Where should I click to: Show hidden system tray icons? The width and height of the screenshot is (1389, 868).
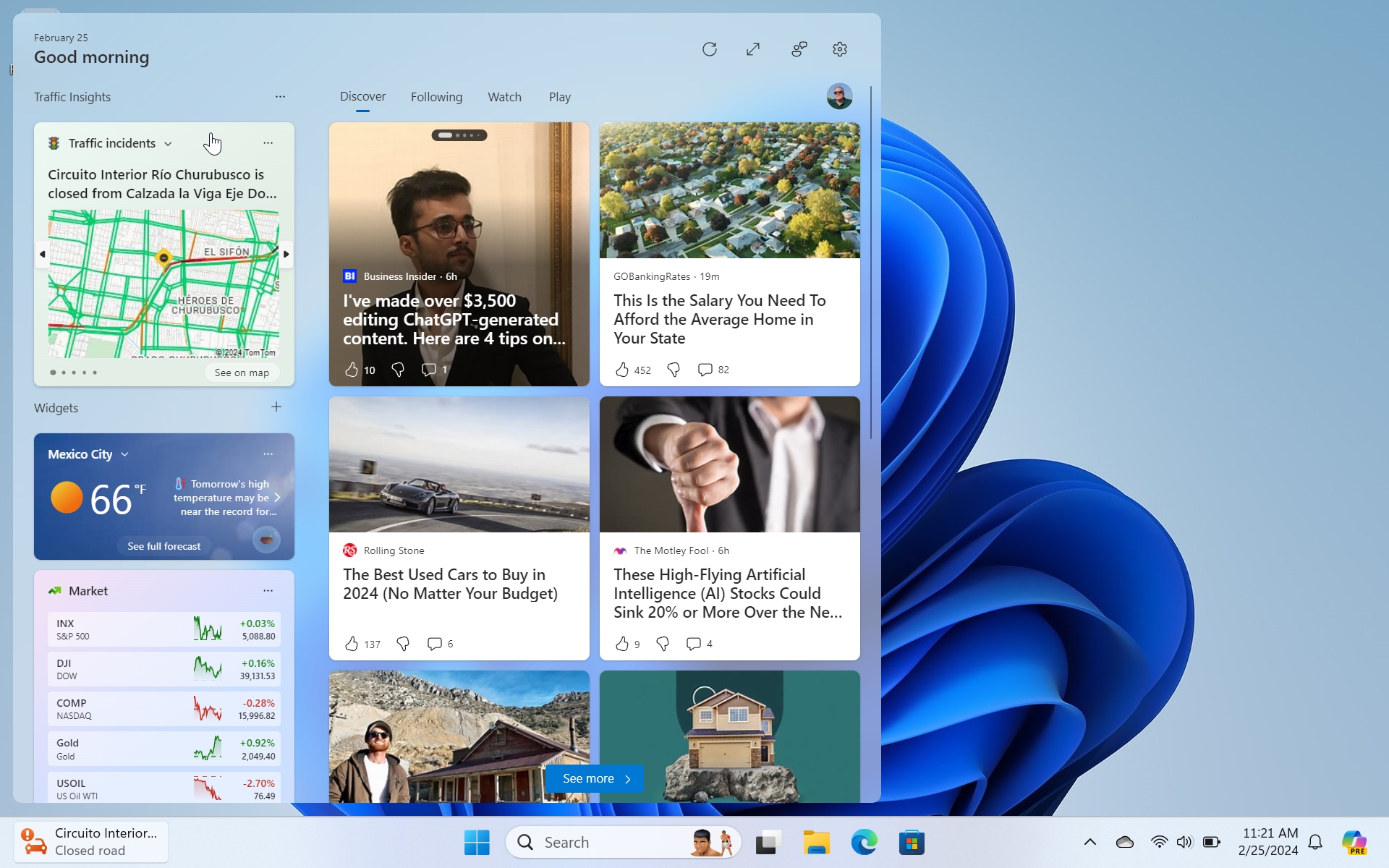click(1089, 842)
